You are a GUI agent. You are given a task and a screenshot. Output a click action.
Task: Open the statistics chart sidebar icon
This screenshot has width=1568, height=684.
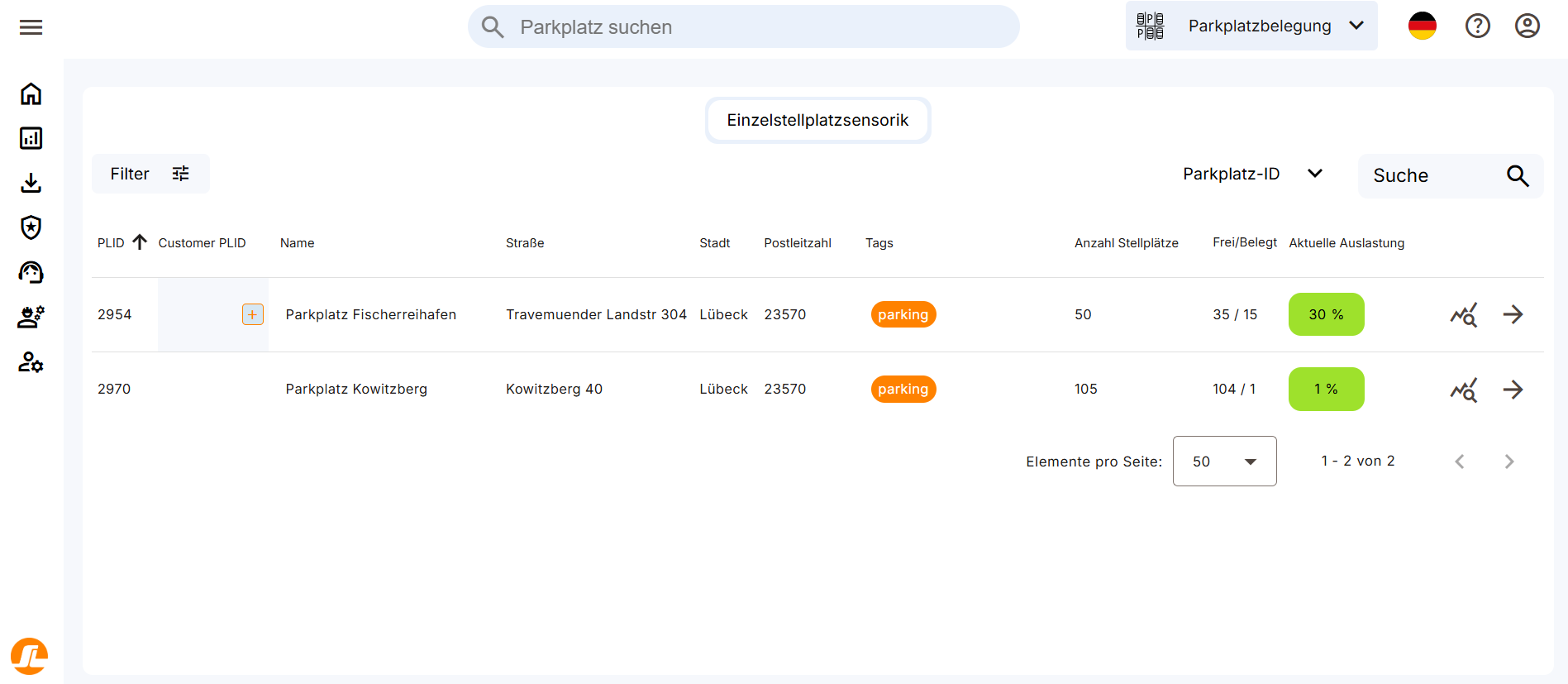click(x=31, y=138)
